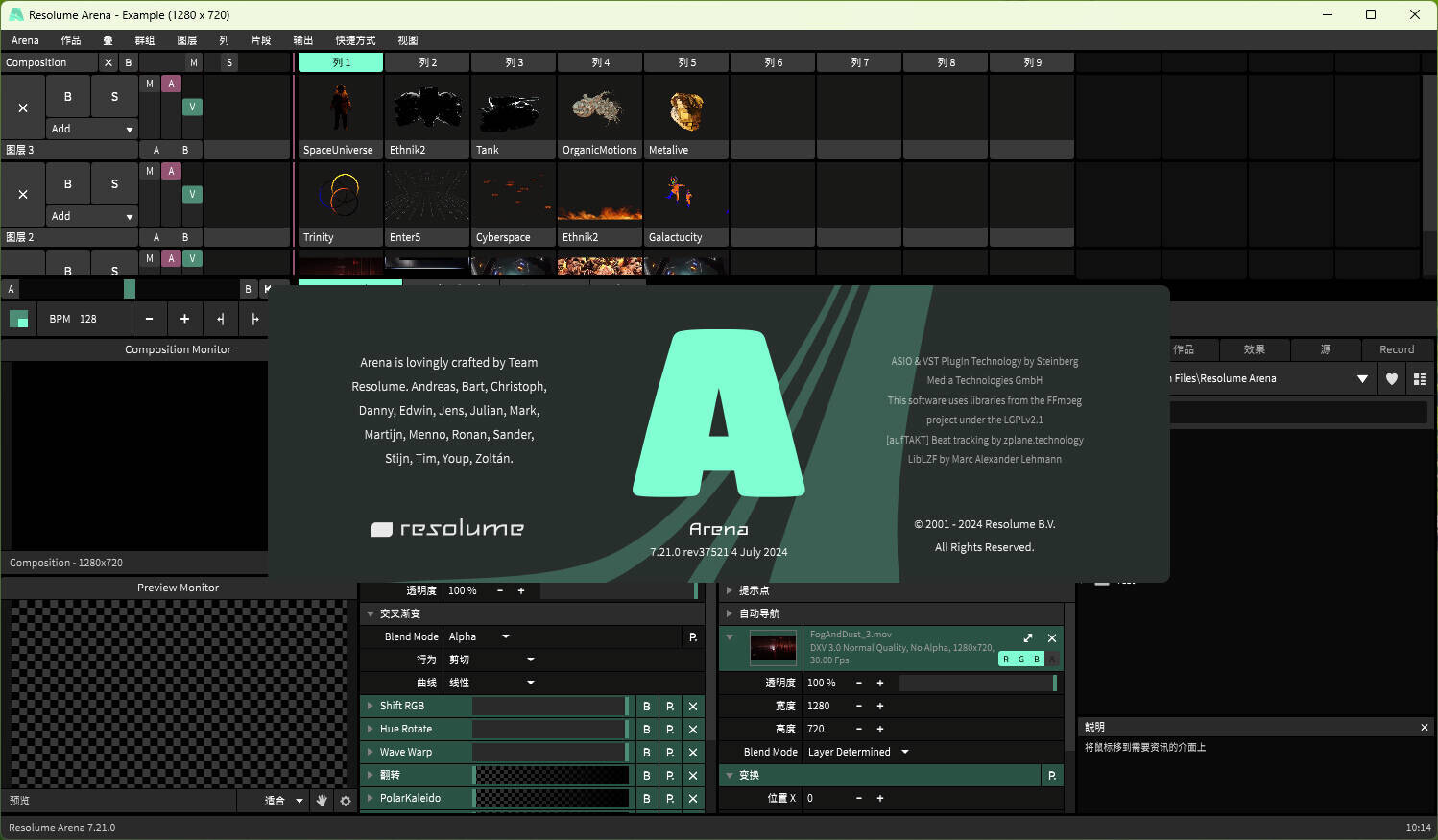Open layer 2 Add blend dropdown
The height and width of the screenshot is (840, 1438).
(x=92, y=216)
